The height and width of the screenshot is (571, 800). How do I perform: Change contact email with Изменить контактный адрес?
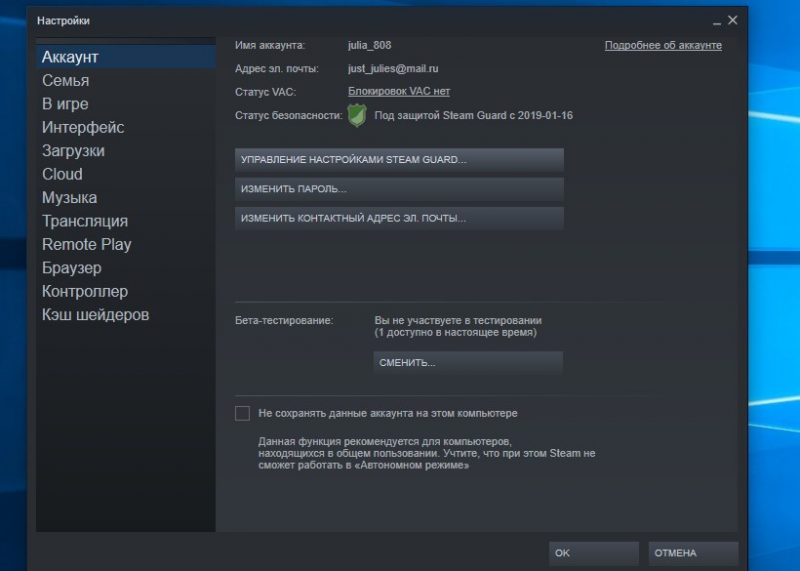coord(399,218)
